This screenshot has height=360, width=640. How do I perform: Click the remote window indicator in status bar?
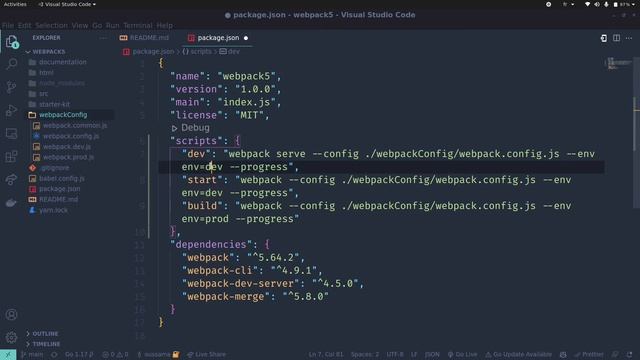tap(8, 355)
